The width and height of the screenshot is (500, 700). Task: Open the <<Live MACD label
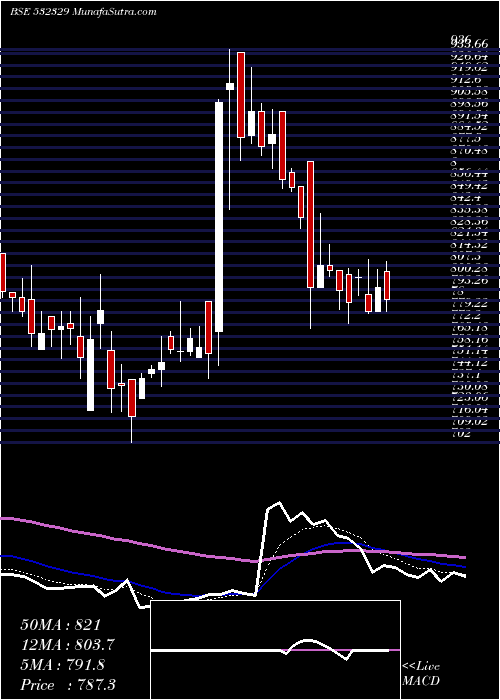tap(421, 674)
